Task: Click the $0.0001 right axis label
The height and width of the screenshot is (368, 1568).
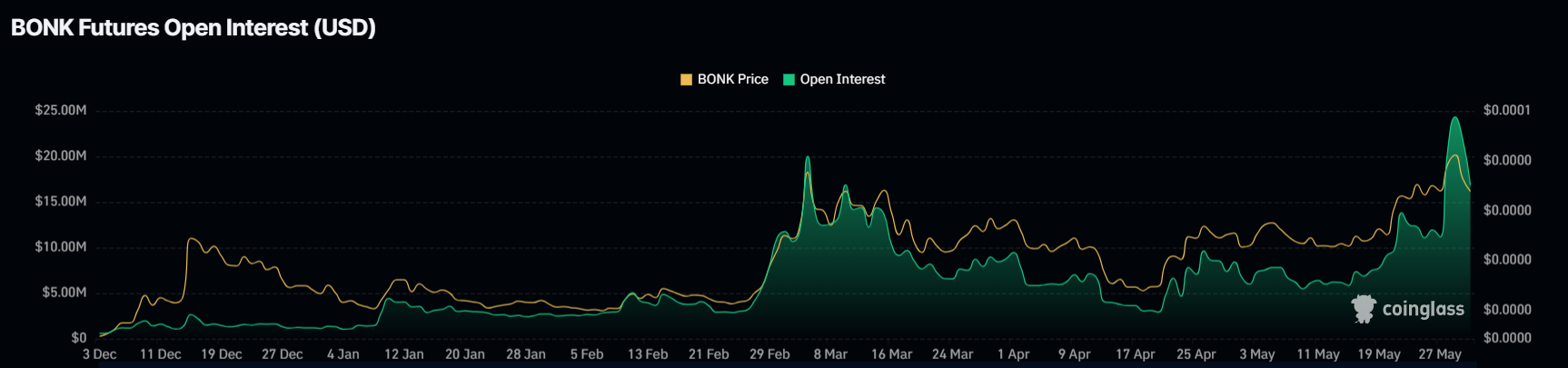Action: pyautogui.click(x=1507, y=110)
